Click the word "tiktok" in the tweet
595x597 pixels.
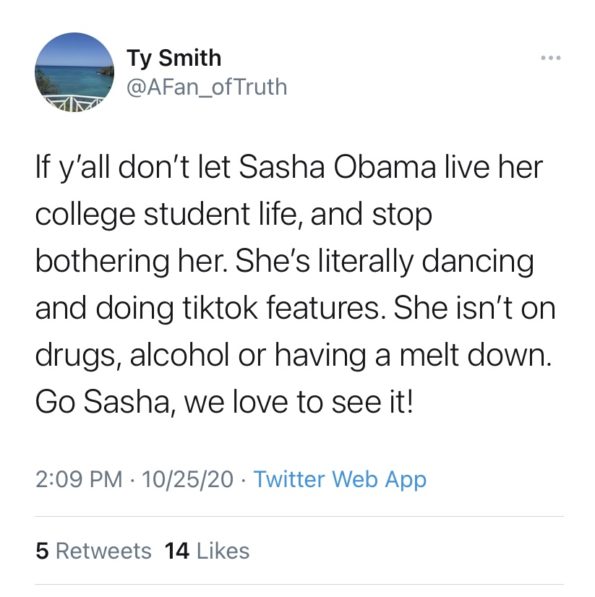[x=220, y=308]
